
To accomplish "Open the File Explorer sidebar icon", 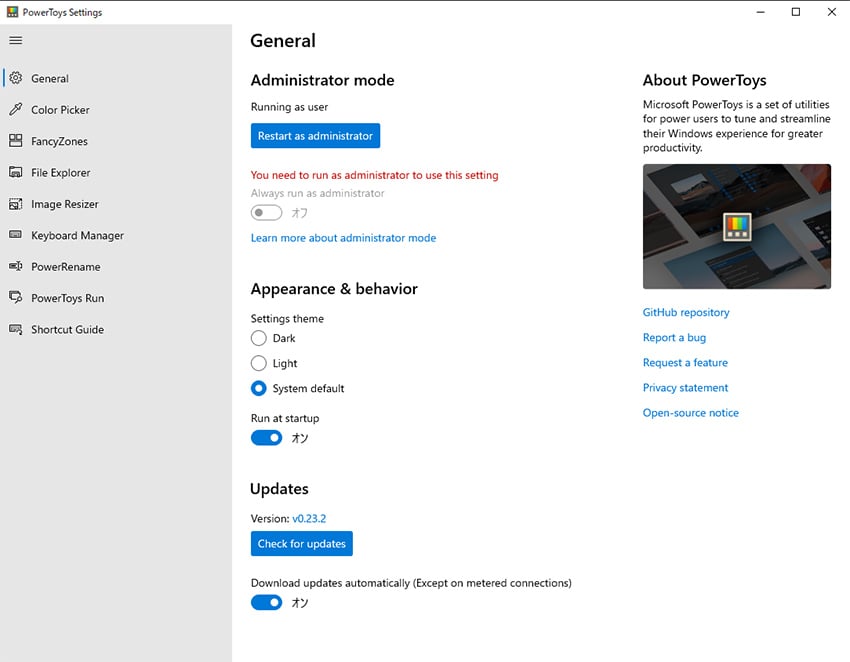I will (16, 172).
